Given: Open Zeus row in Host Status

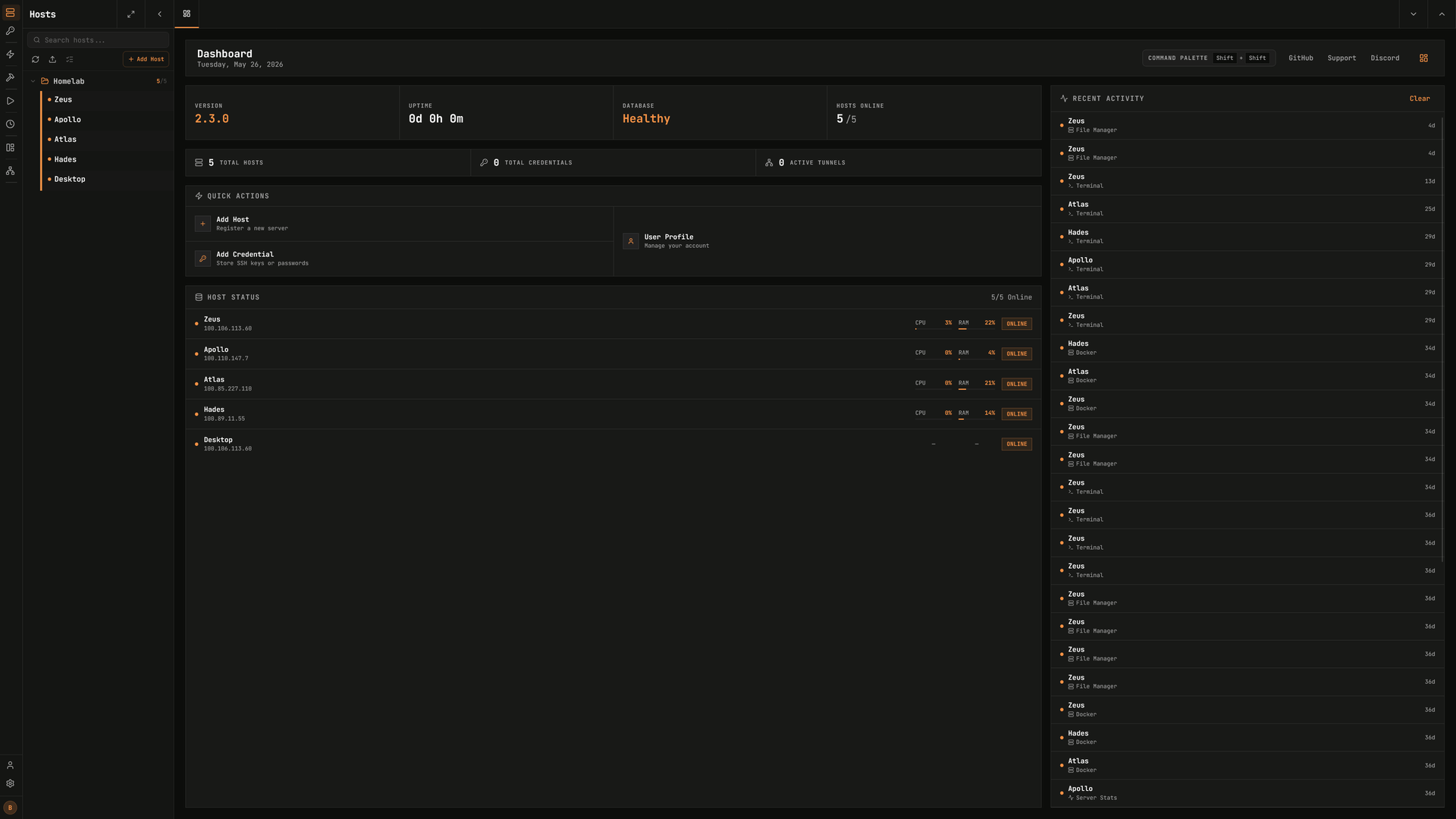Looking at the screenshot, I should click(613, 324).
